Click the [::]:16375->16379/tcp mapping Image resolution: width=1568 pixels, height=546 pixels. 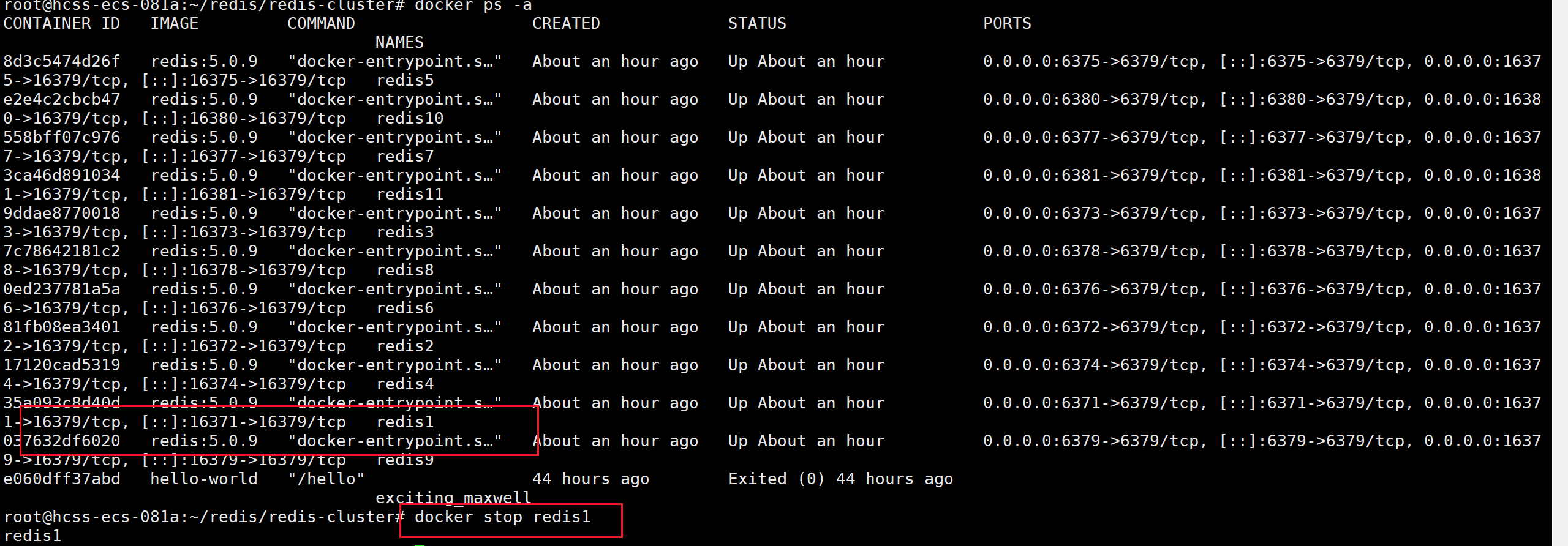click(x=244, y=81)
